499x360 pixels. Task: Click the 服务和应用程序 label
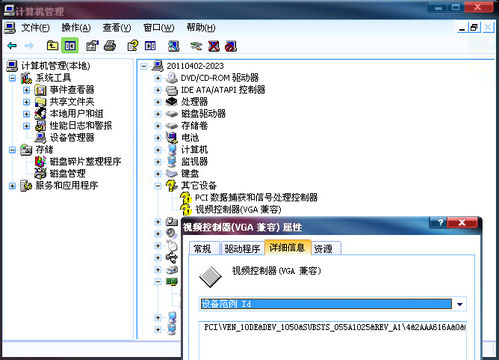point(67,186)
